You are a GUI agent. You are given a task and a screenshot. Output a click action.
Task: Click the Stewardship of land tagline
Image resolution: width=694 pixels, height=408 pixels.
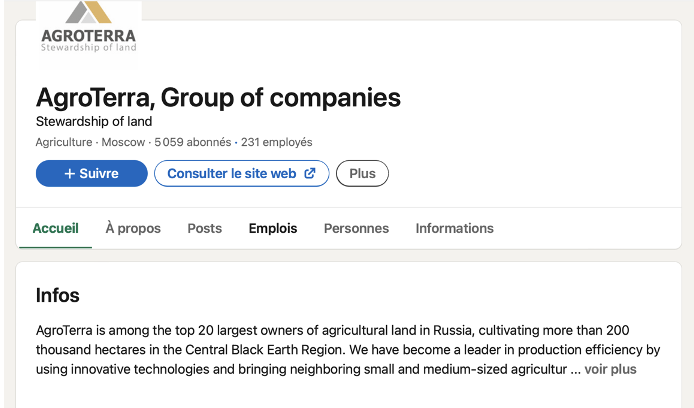[x=94, y=122]
